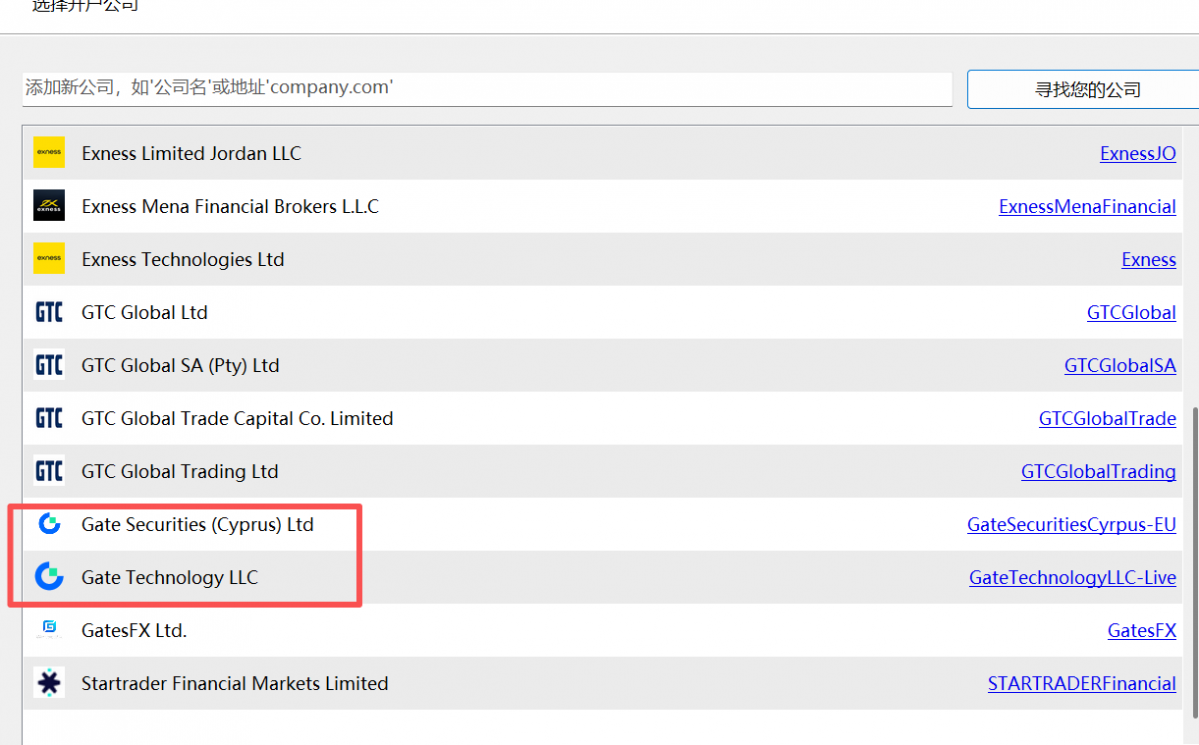Open the GateSecuritiesCyprus-EU server link

(x=1071, y=525)
